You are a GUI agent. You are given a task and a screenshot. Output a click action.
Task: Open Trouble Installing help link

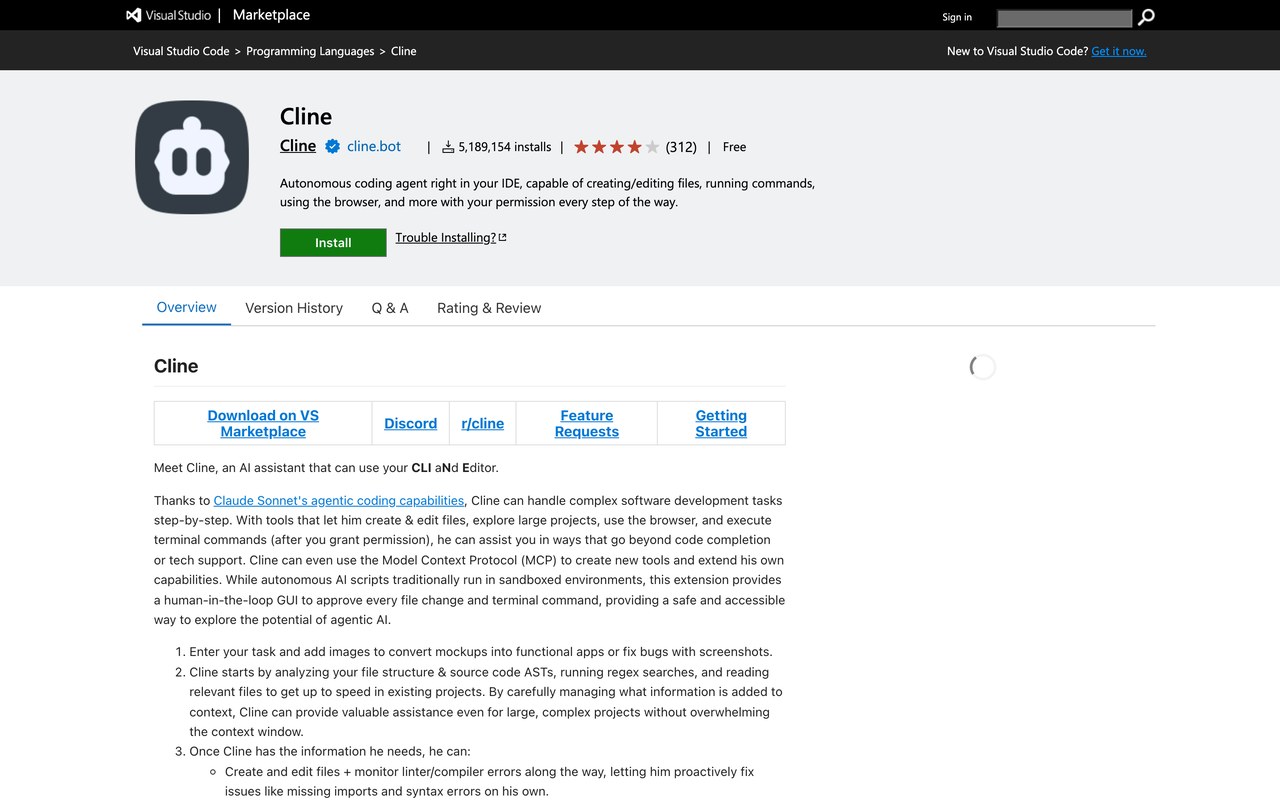point(445,238)
